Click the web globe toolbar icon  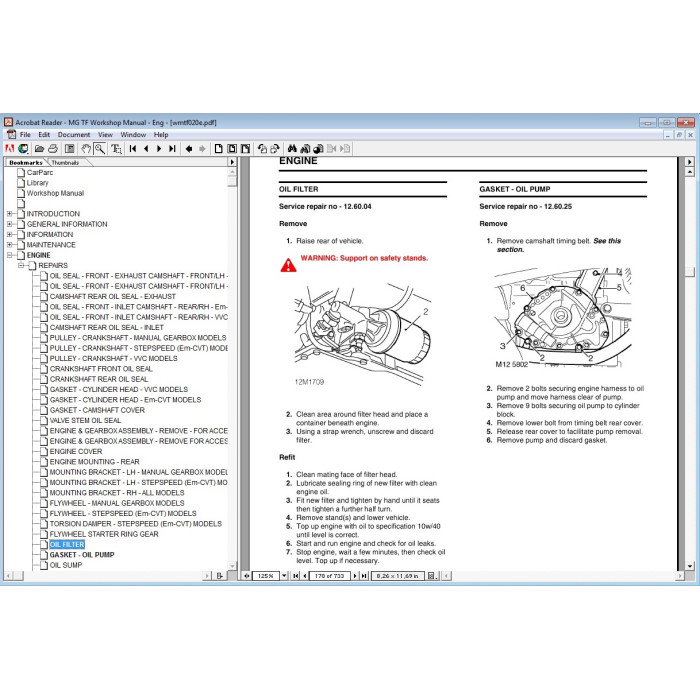pyautogui.click(x=23, y=149)
